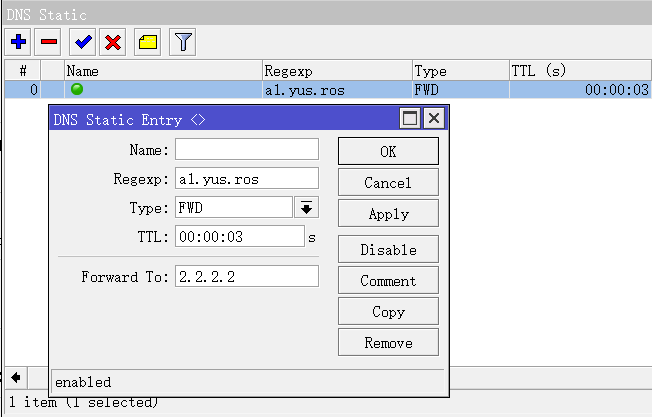Click the red minus Remove icon
This screenshot has width=652, height=419.
click(48, 42)
